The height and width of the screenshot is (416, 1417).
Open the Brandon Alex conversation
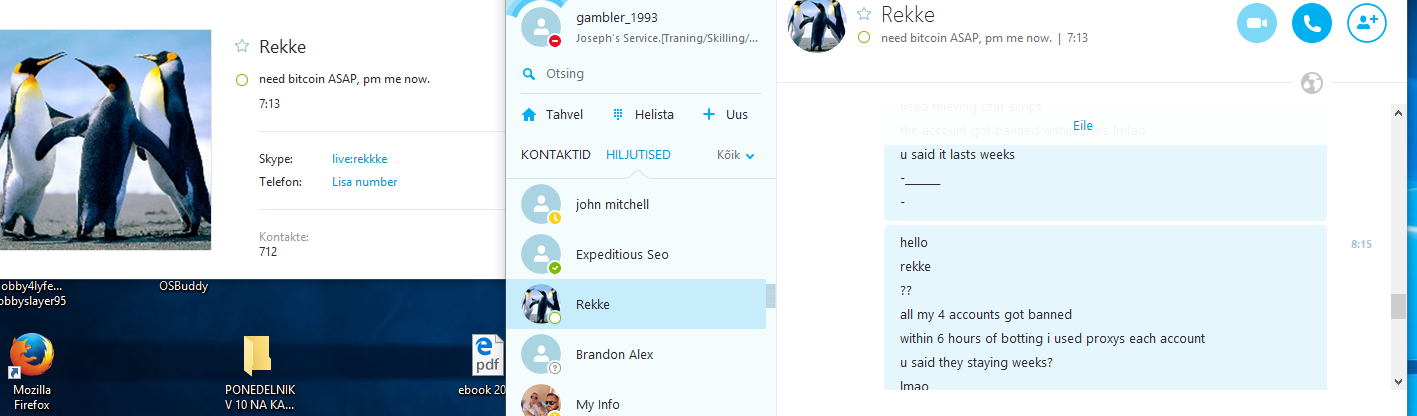[636, 354]
